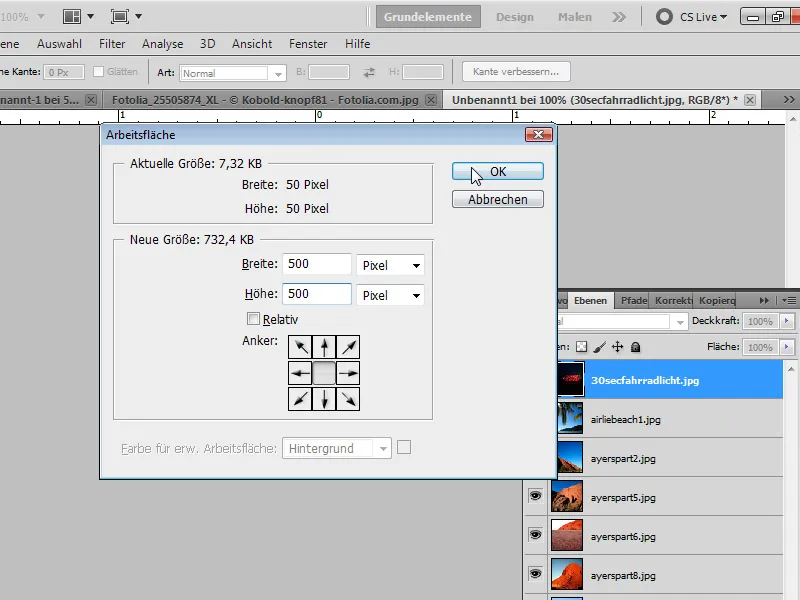Show more workspaces double-arrow
This screenshot has width=800, height=600.
pos(619,17)
